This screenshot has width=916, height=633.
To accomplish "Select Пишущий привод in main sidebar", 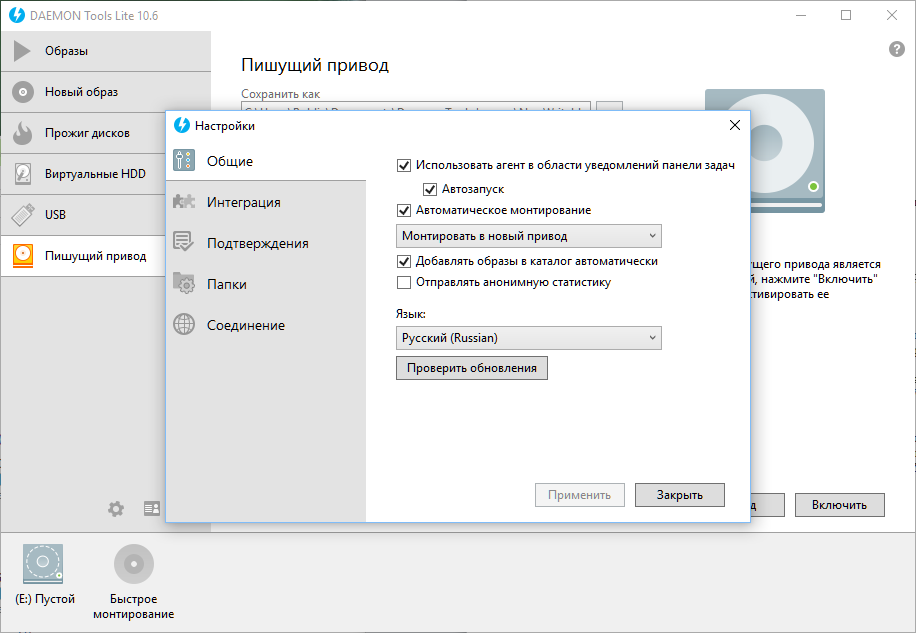I will tap(84, 256).
